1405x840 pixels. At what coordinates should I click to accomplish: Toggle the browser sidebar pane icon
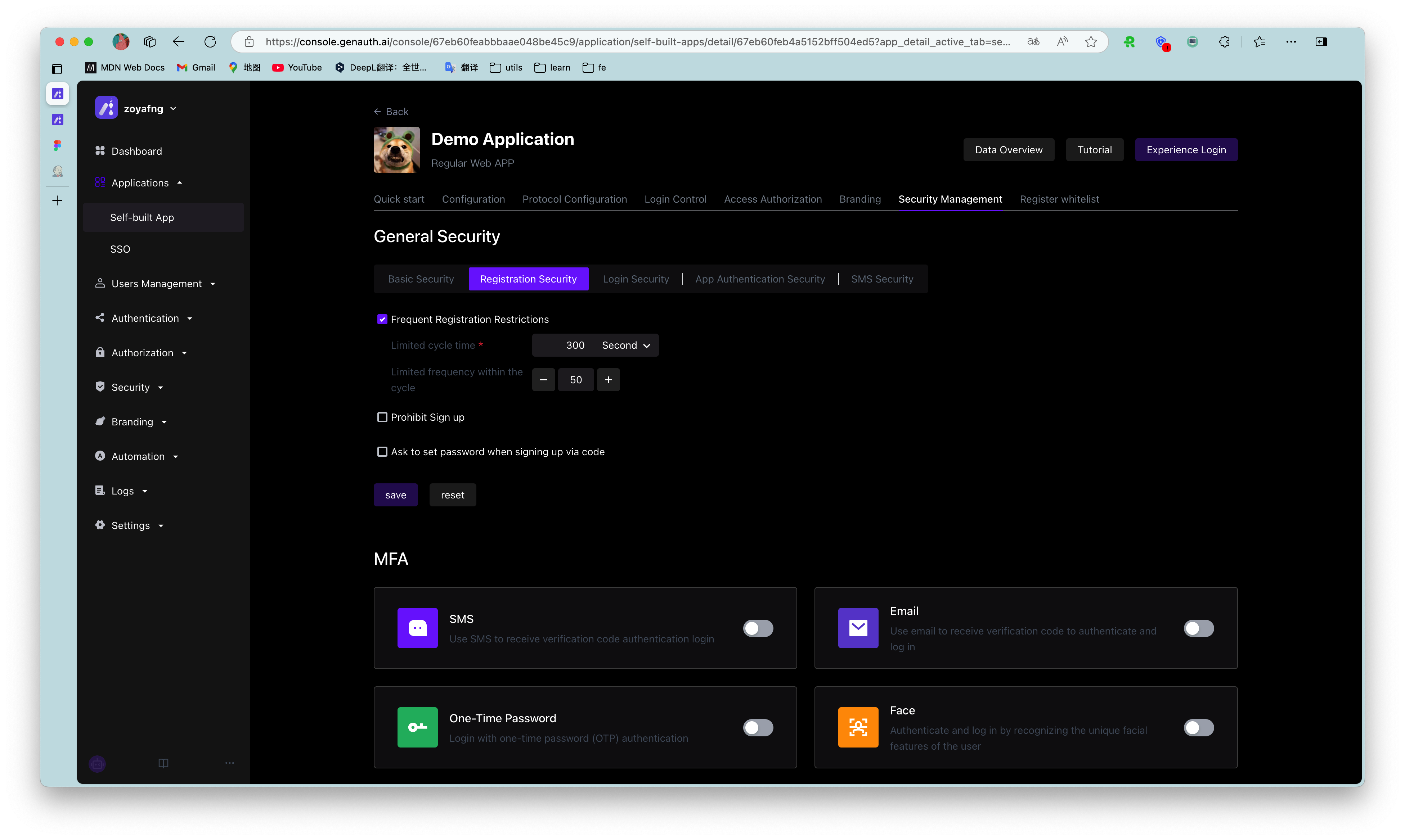[x=1321, y=41]
